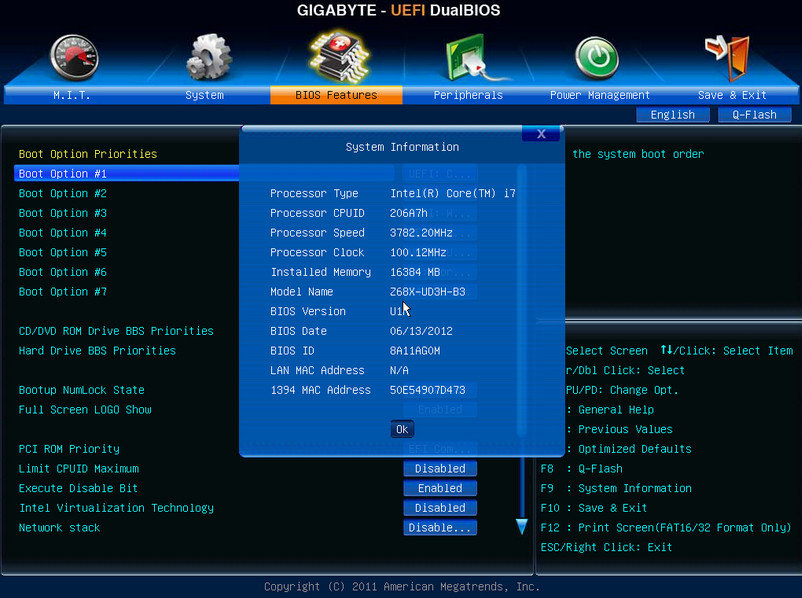Click Model Name value Z68X-UD3H-B3
The width and height of the screenshot is (802, 598).
pyautogui.click(x=428, y=292)
